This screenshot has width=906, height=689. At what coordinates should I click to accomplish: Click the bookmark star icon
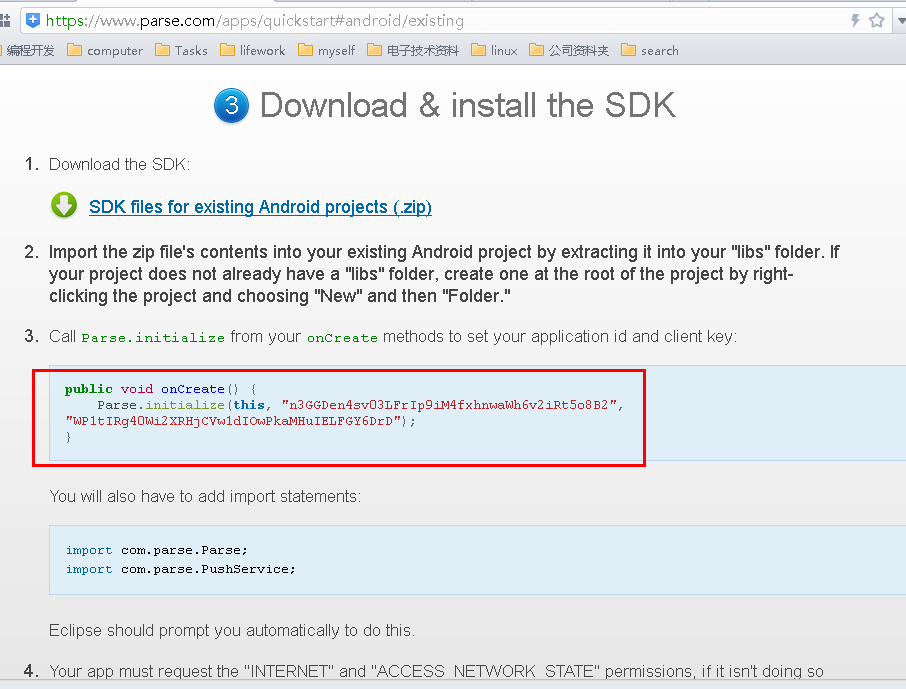point(877,21)
